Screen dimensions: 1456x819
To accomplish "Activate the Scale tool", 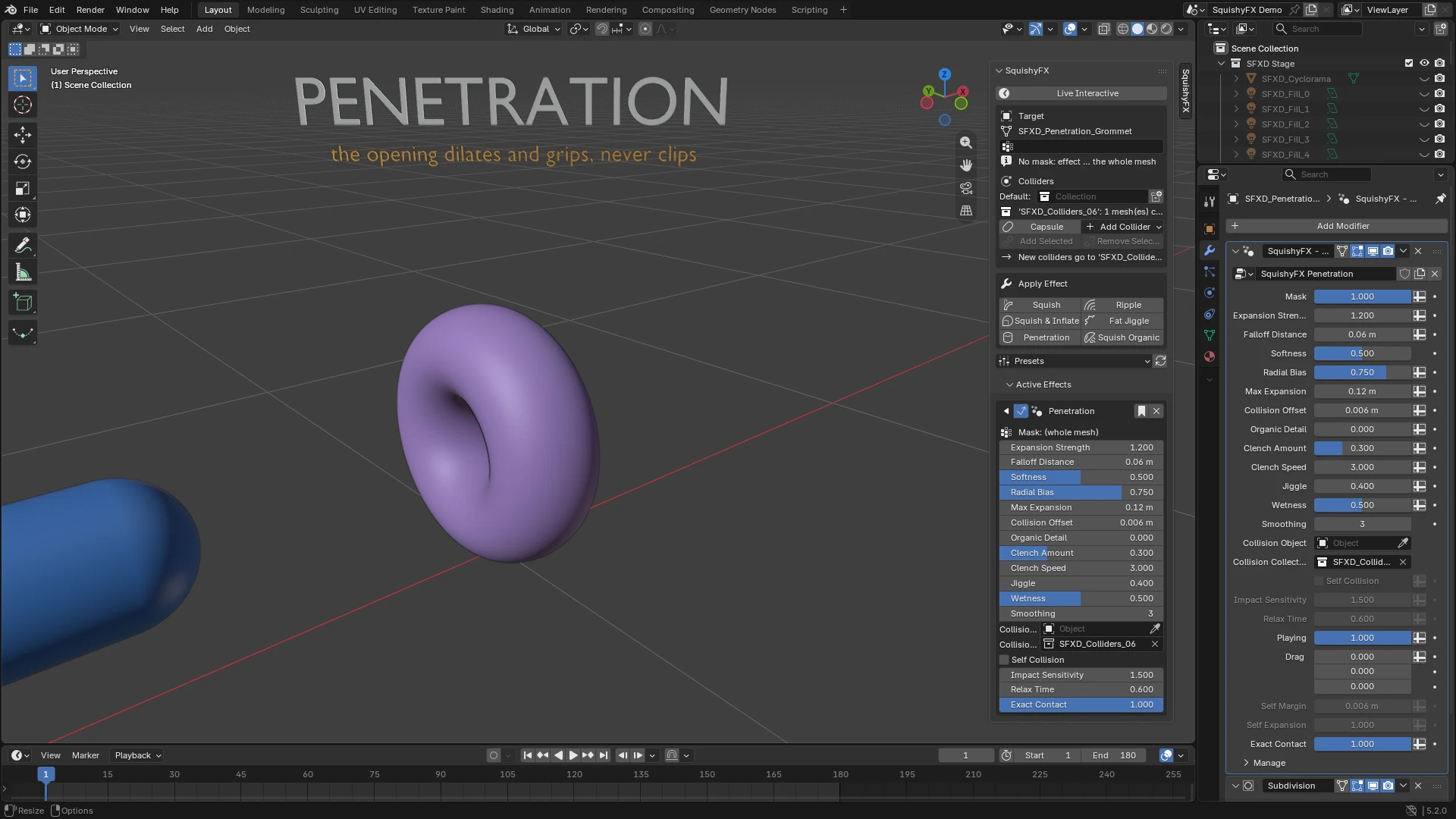I will (x=23, y=188).
